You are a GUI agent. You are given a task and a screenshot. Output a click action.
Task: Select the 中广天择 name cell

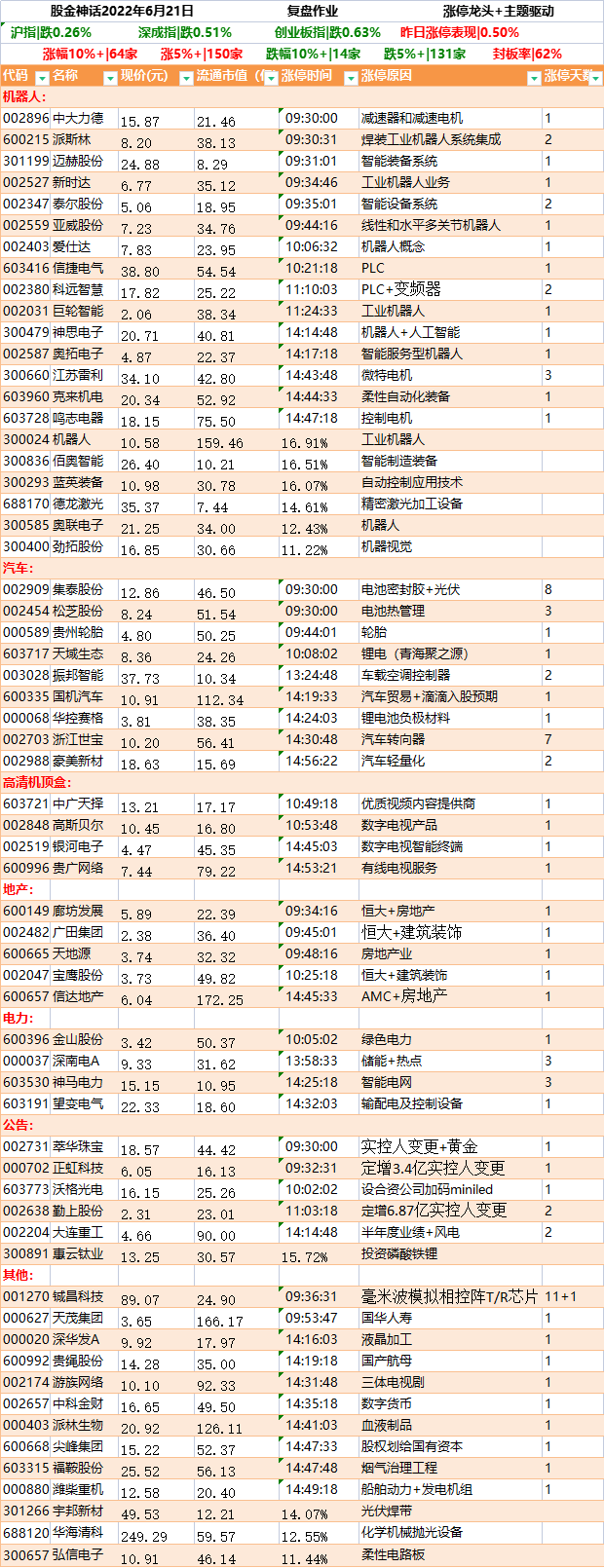pos(84,803)
